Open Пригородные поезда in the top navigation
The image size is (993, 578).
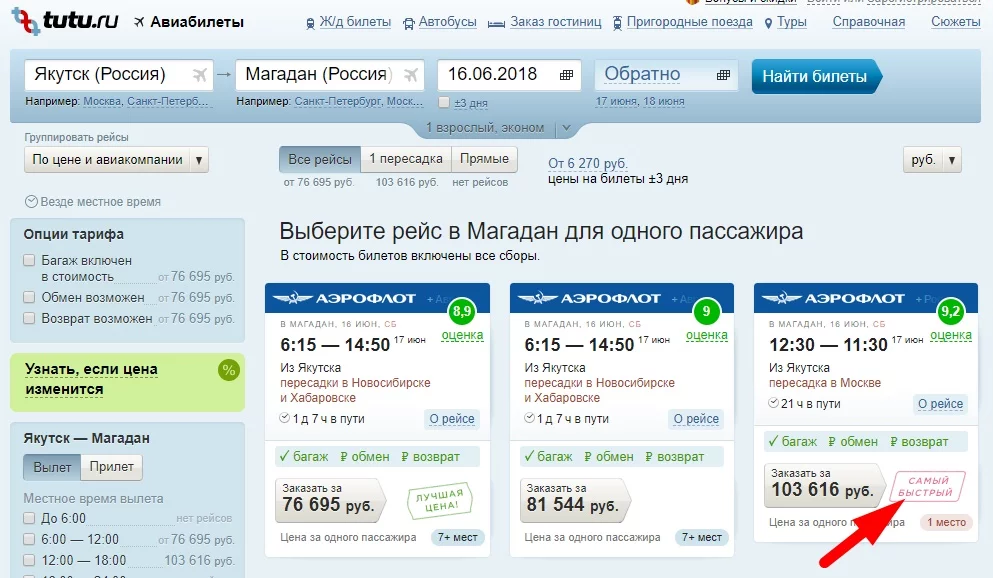[690, 22]
